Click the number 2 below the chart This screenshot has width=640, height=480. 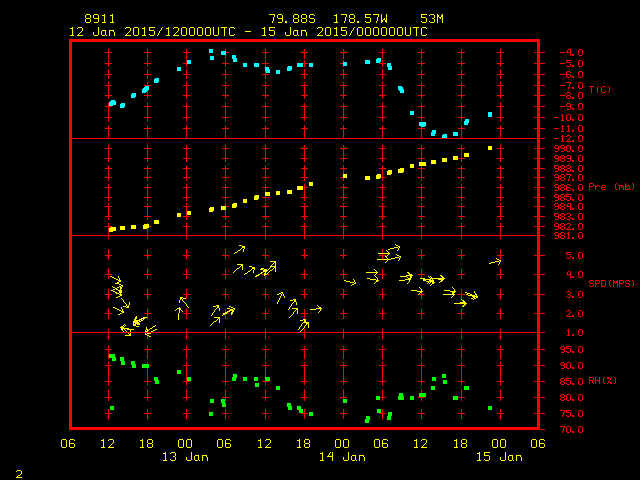coord(19,474)
